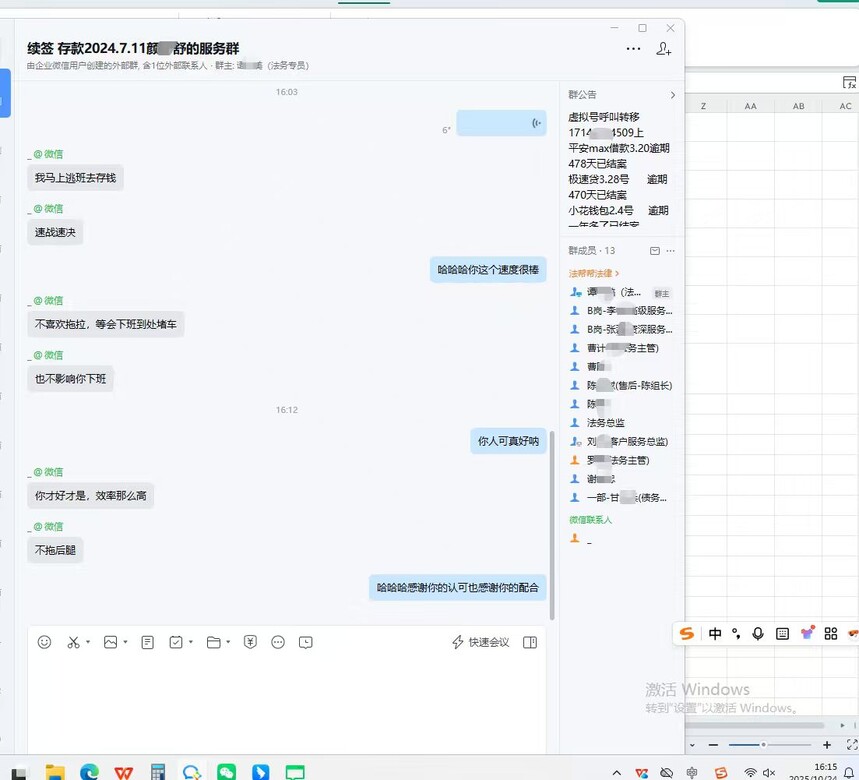859x780 pixels.
Task: Click the to-do checkmark icon
Action: click(x=176, y=642)
